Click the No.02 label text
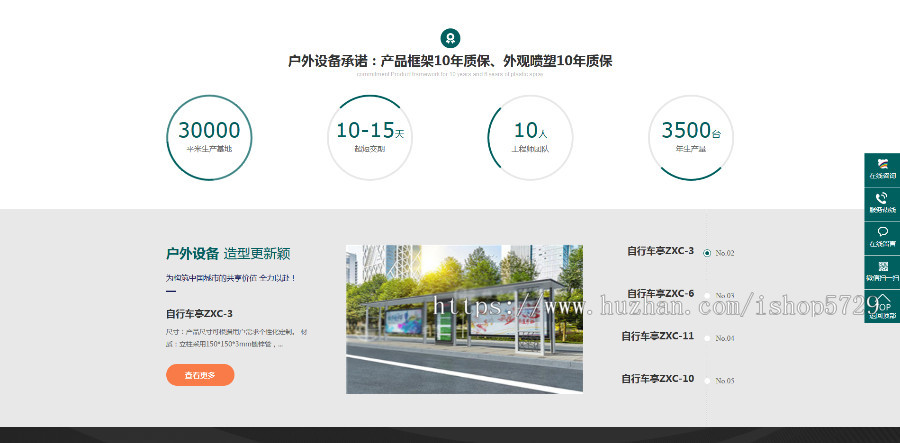This screenshot has width=900, height=443. [725, 253]
